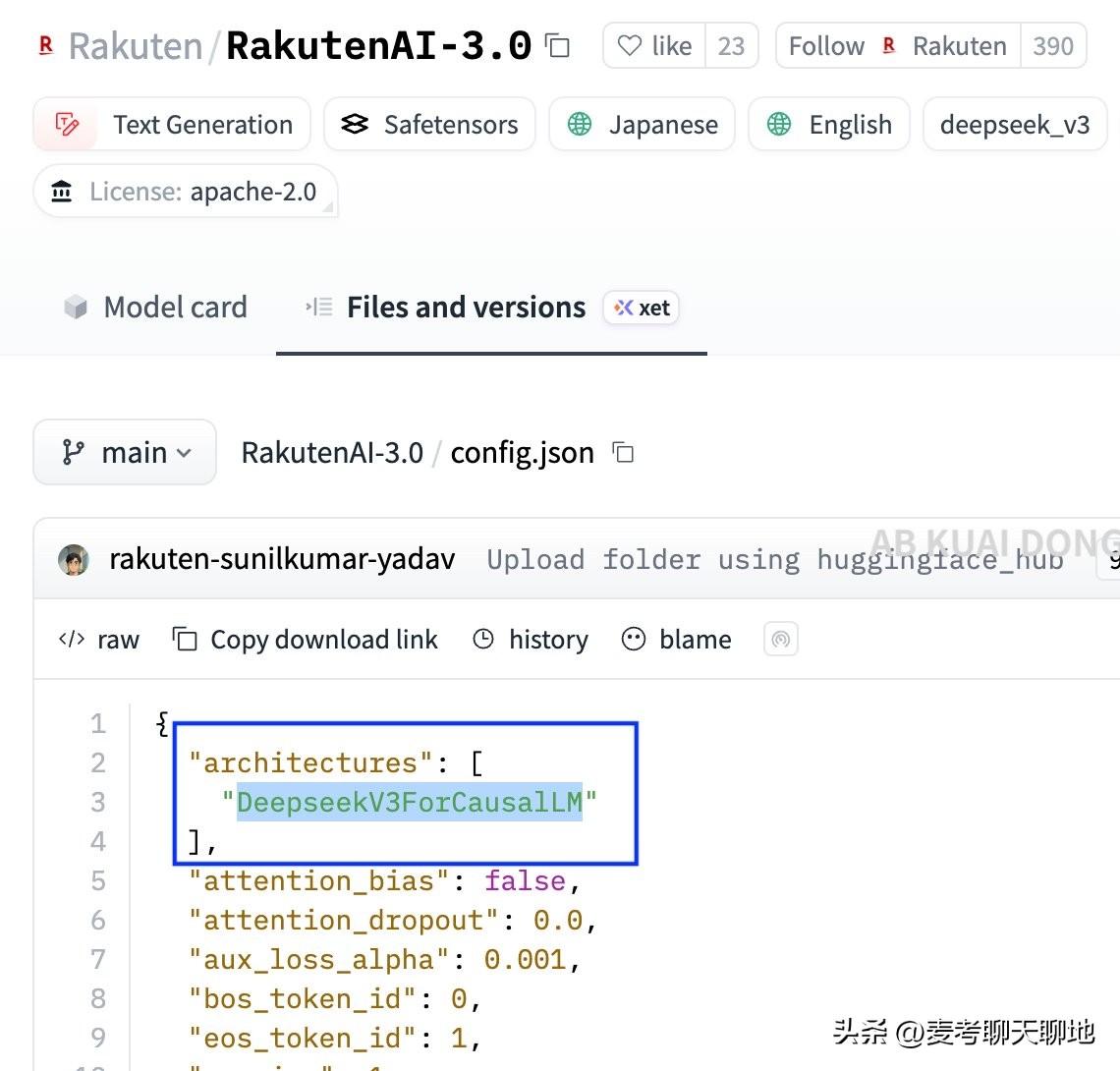Switch to the Model card tab
Screen dimensions: 1120x1071
[x=155, y=308]
